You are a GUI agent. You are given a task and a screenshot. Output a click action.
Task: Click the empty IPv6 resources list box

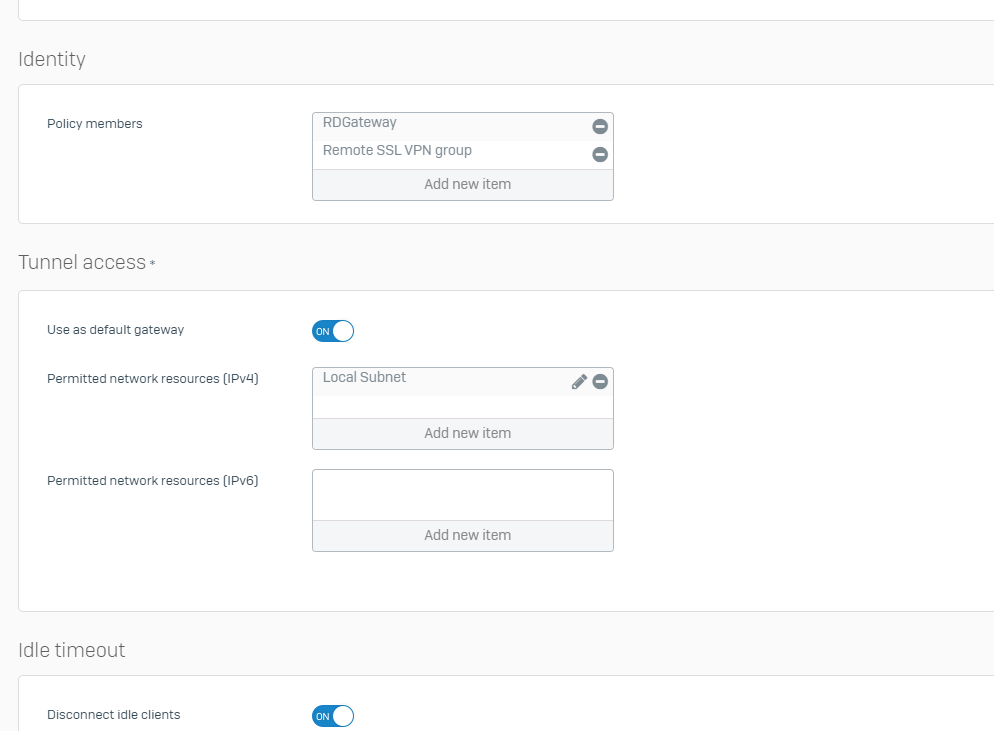463,495
